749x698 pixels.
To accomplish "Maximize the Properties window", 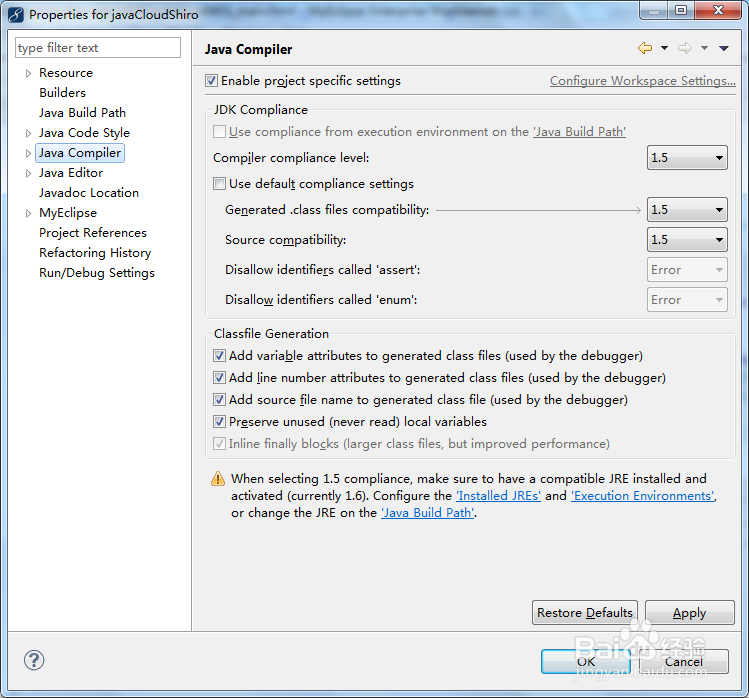I will [681, 10].
